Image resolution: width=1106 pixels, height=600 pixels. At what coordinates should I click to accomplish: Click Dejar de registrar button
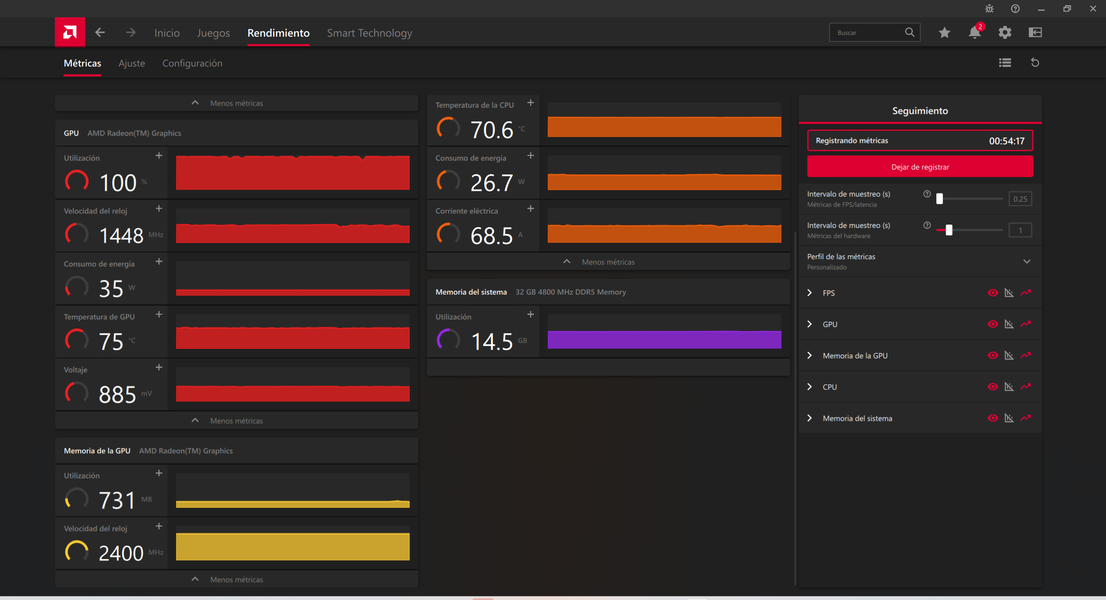tap(920, 167)
